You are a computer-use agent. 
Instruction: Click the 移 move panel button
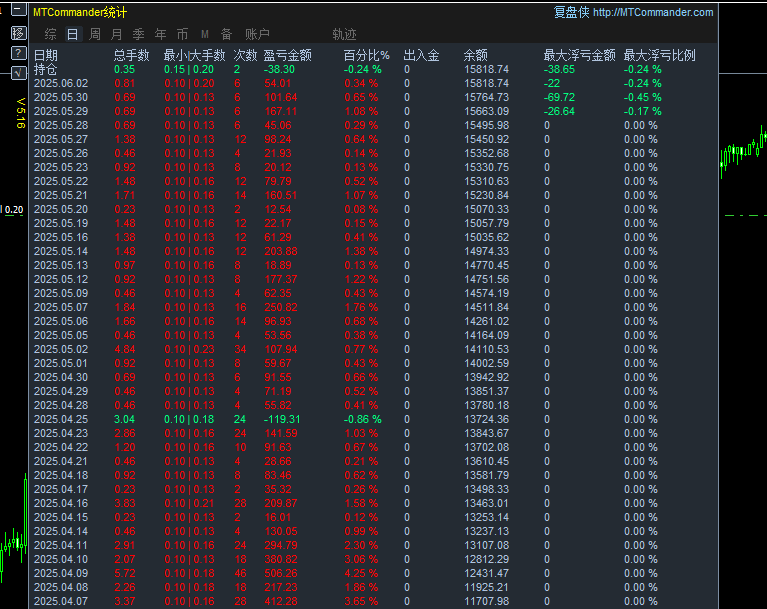19,33
